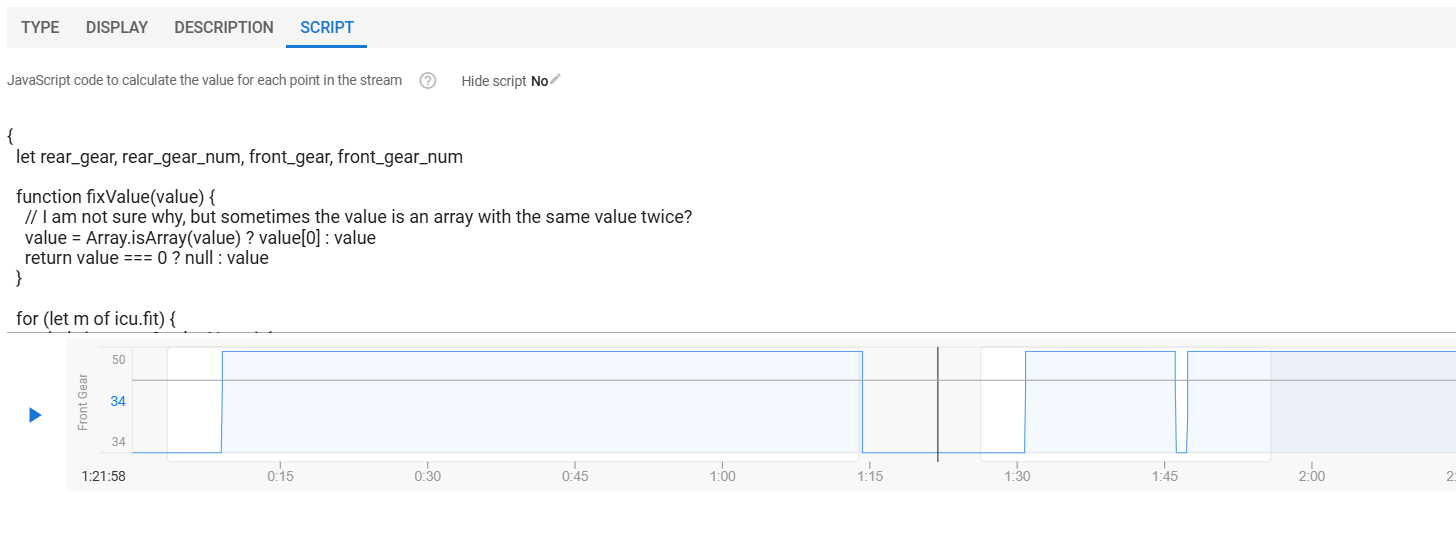Click the pencil icon beside Hide script
This screenshot has height=542, width=1456.
click(556, 80)
